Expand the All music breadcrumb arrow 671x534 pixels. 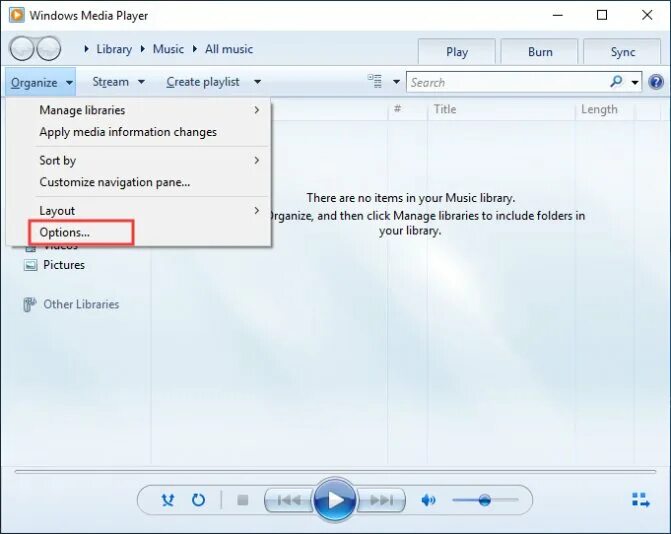(195, 49)
